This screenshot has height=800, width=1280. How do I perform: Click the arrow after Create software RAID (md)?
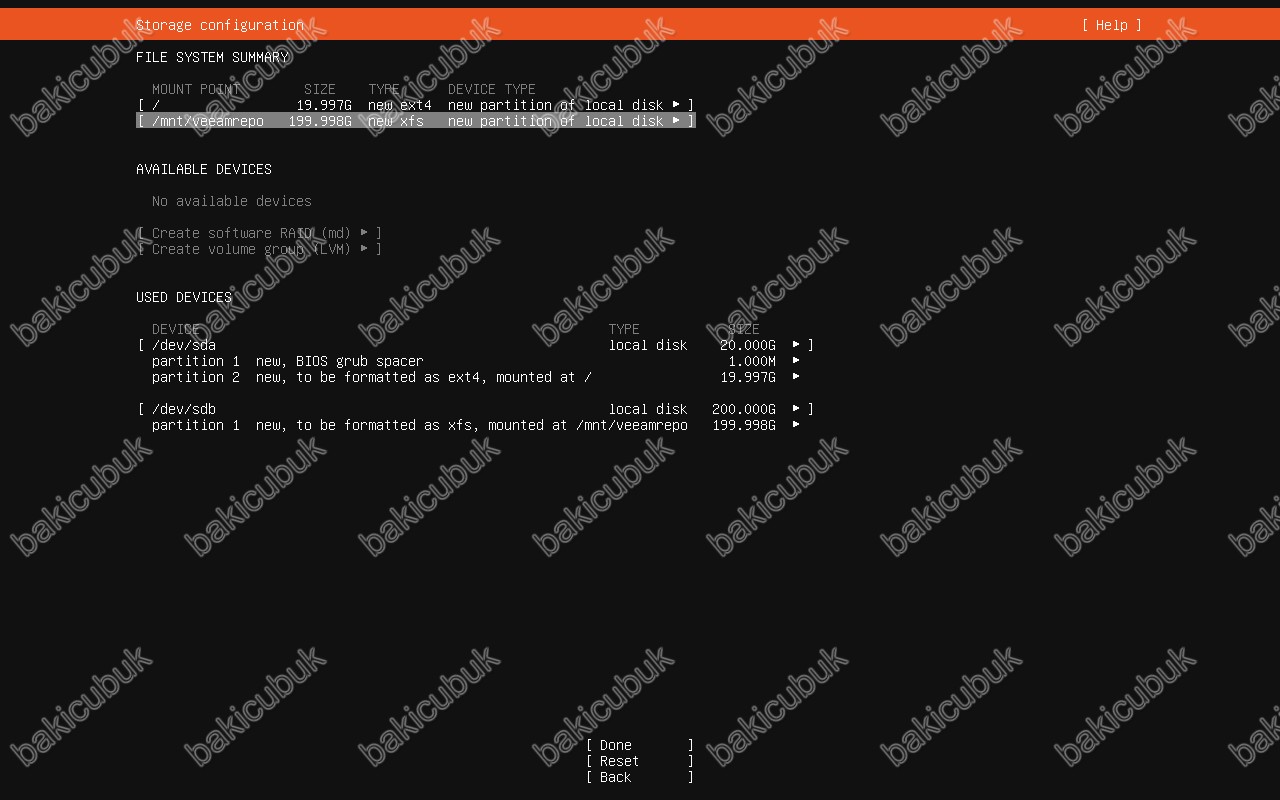(x=364, y=233)
